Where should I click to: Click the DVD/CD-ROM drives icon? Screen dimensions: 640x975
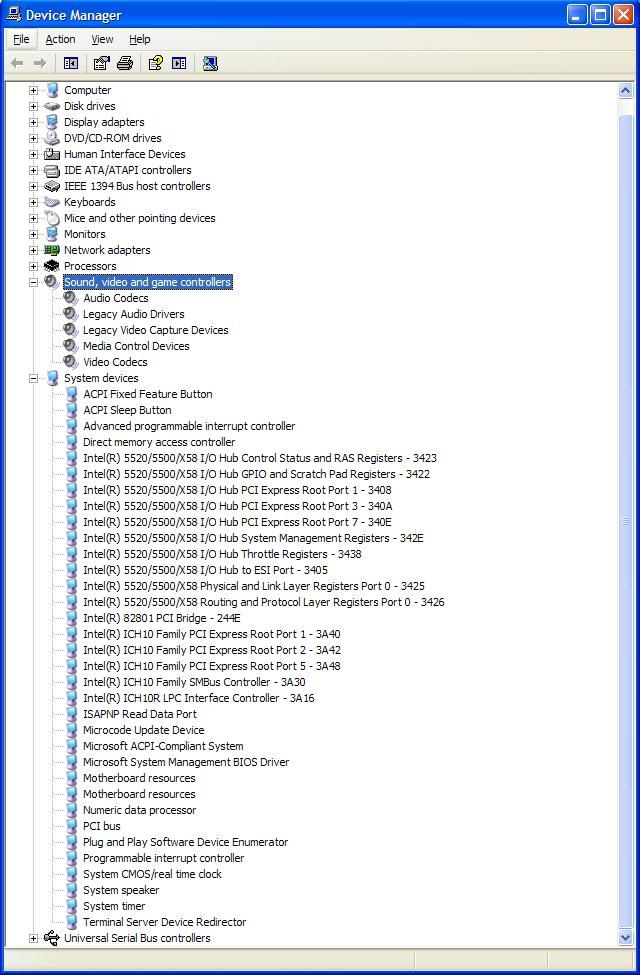[52, 138]
